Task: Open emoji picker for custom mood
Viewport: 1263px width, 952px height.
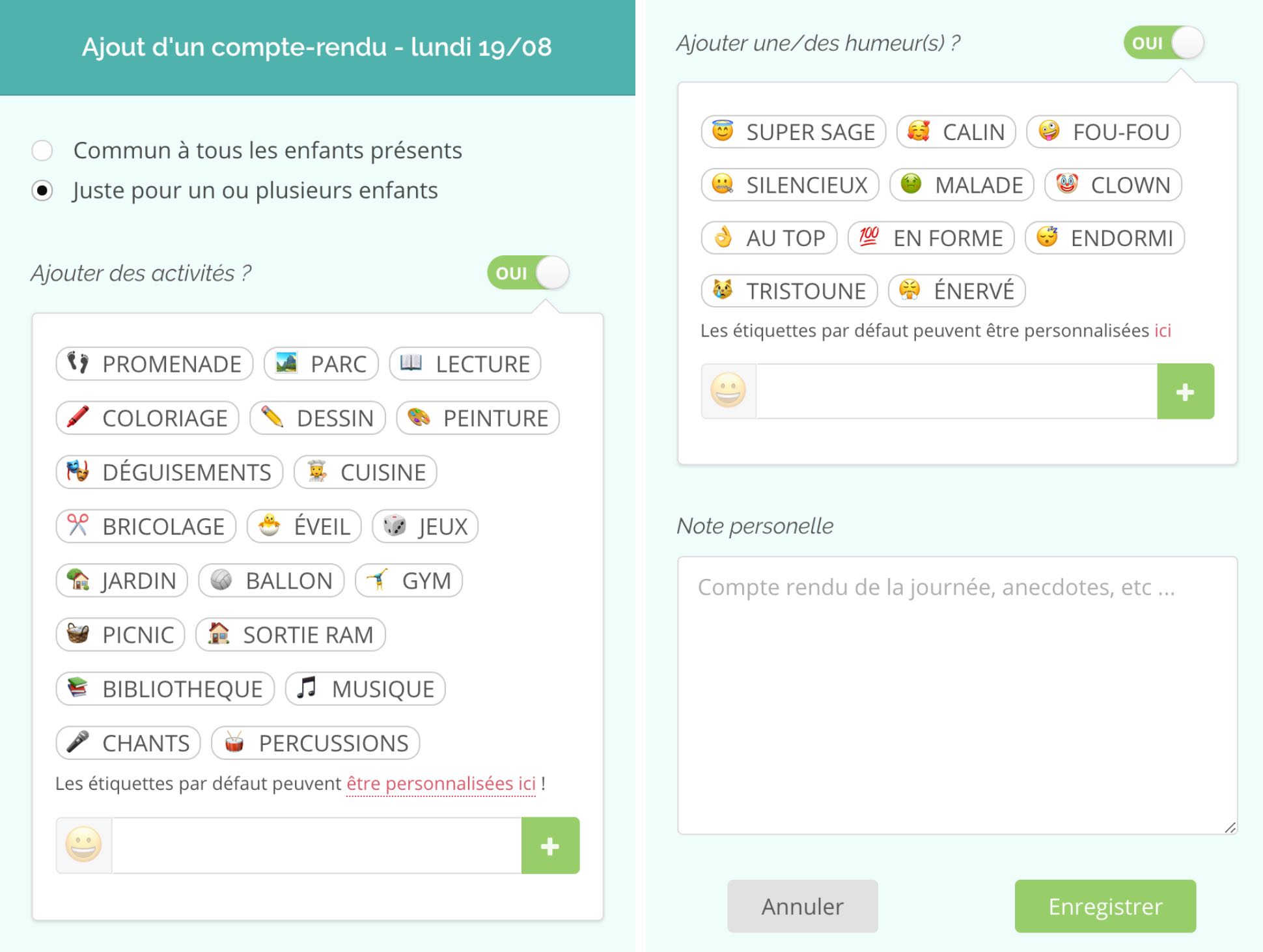Action: coord(729,391)
